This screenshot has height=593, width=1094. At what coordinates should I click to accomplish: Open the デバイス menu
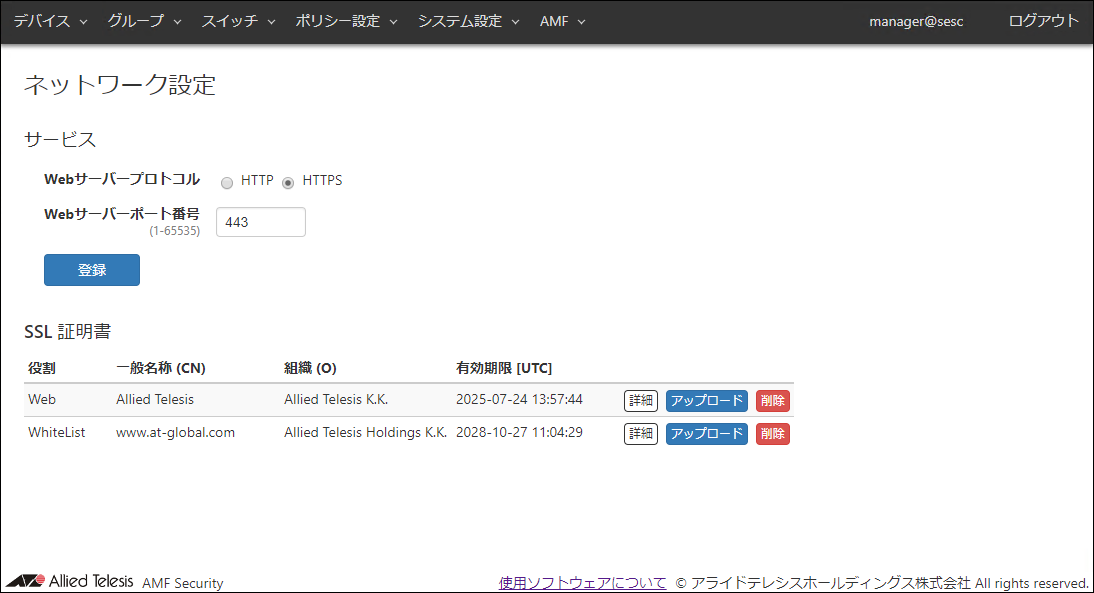pyautogui.click(x=50, y=21)
